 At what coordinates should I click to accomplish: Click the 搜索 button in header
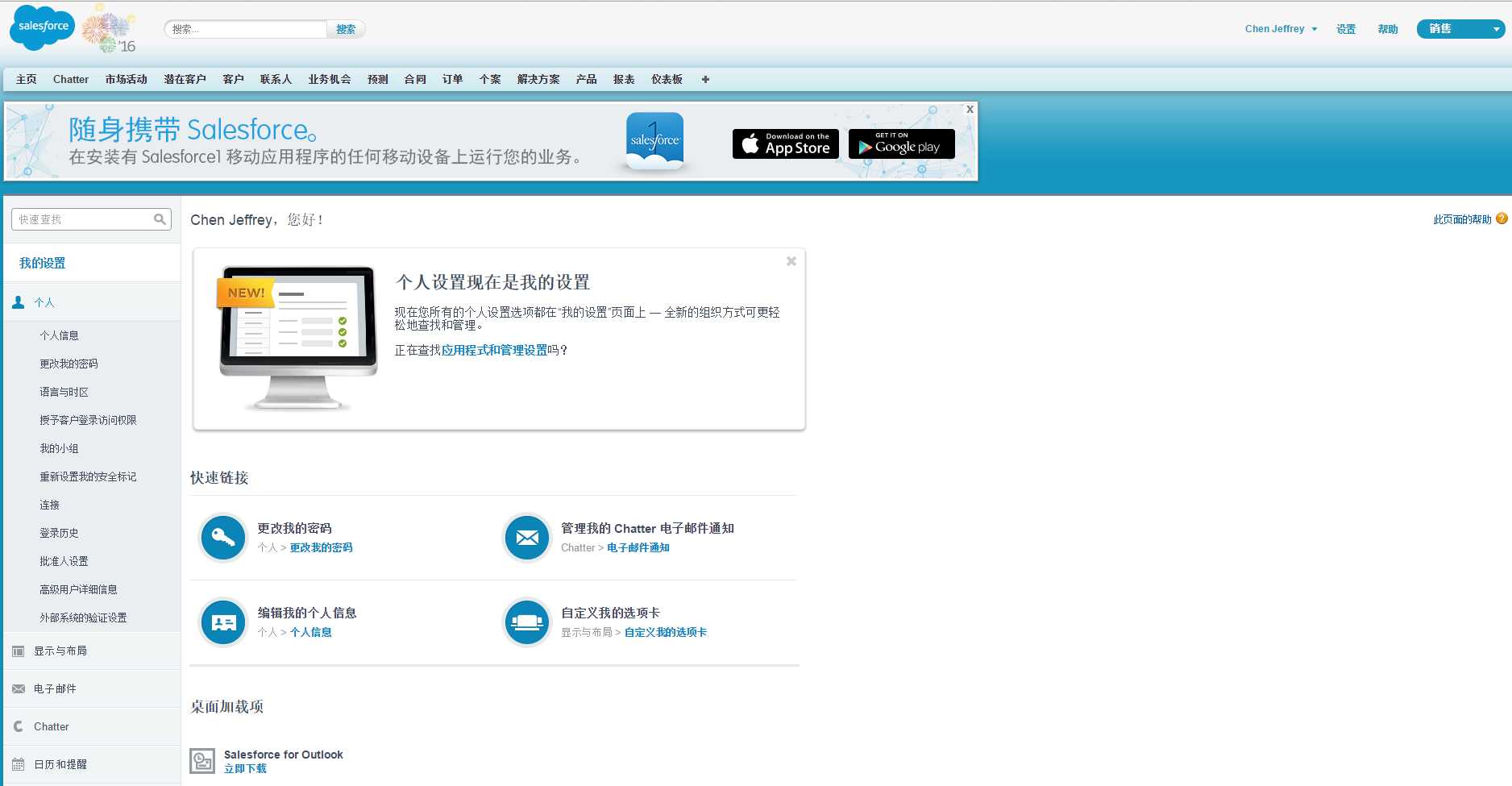coord(346,29)
